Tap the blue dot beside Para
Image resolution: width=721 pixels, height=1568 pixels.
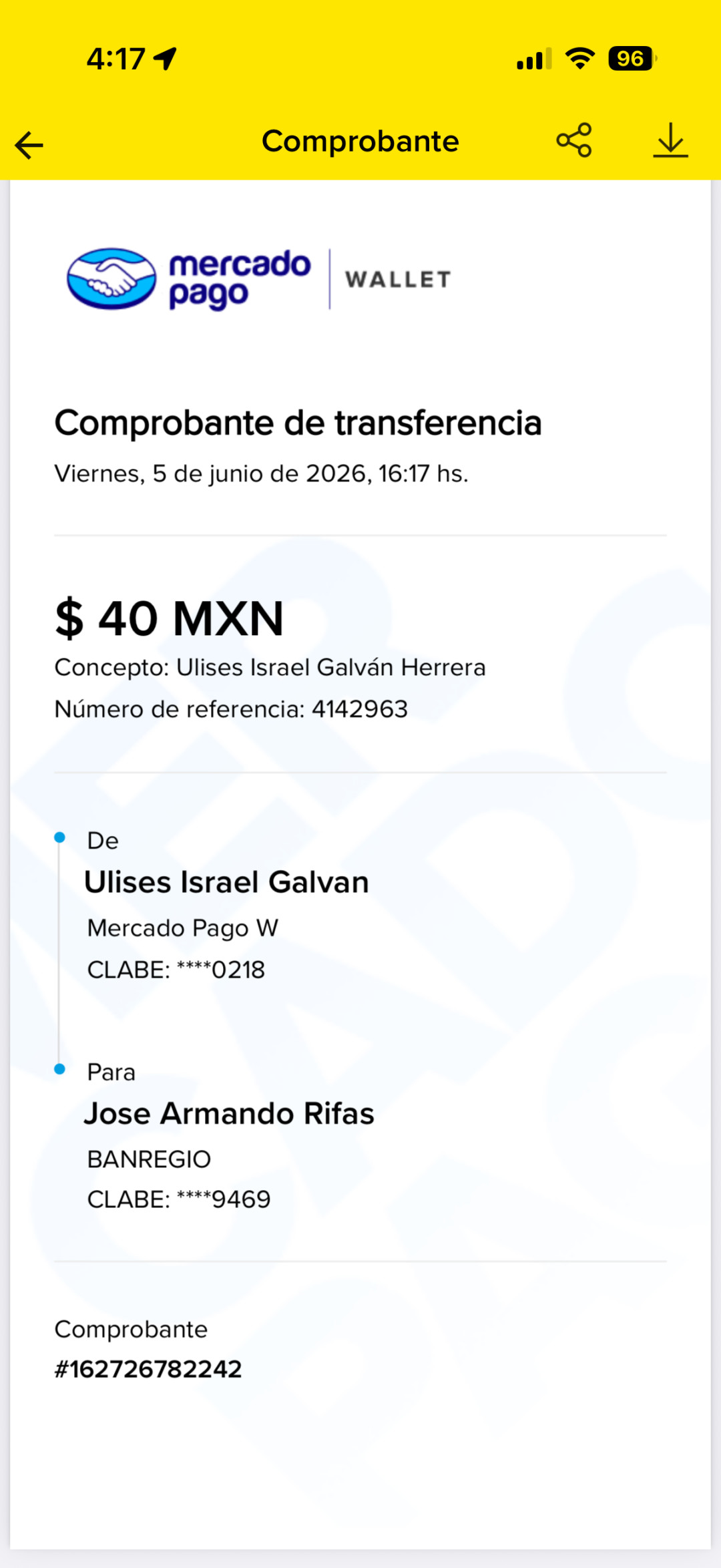[59, 1069]
